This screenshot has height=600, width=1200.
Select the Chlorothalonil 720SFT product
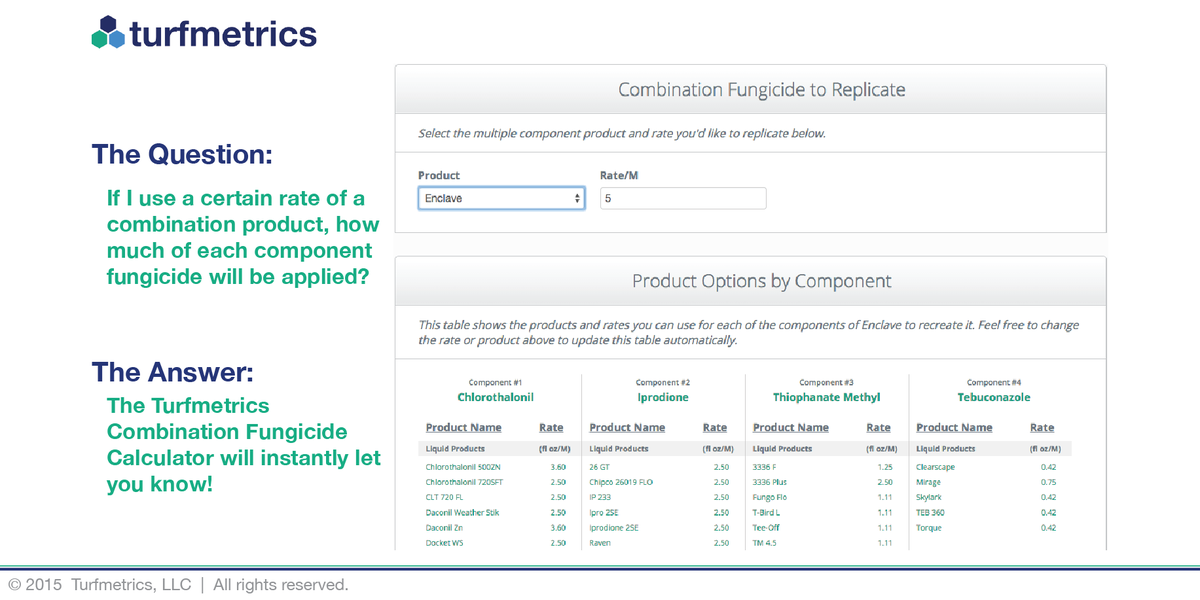tap(464, 482)
